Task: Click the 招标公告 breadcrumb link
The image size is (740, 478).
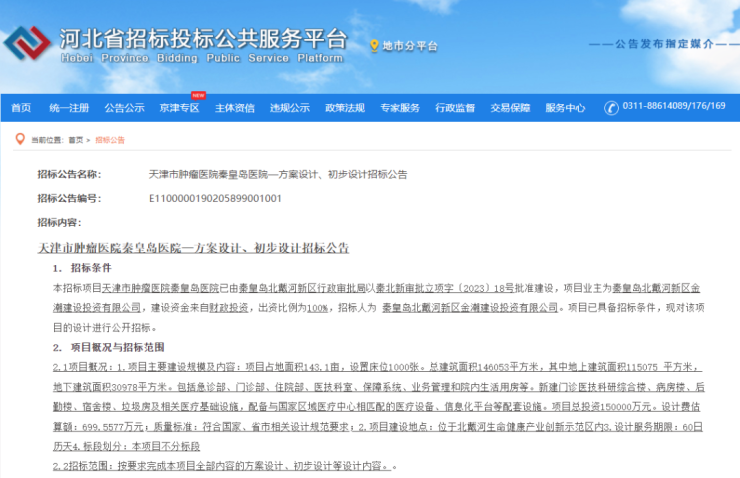Action: tap(110, 140)
